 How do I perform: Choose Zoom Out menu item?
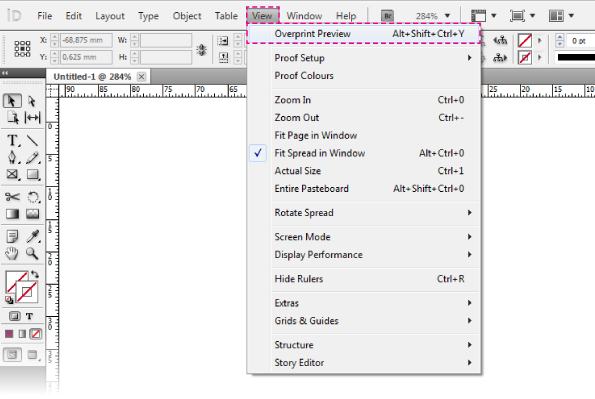(363, 118)
